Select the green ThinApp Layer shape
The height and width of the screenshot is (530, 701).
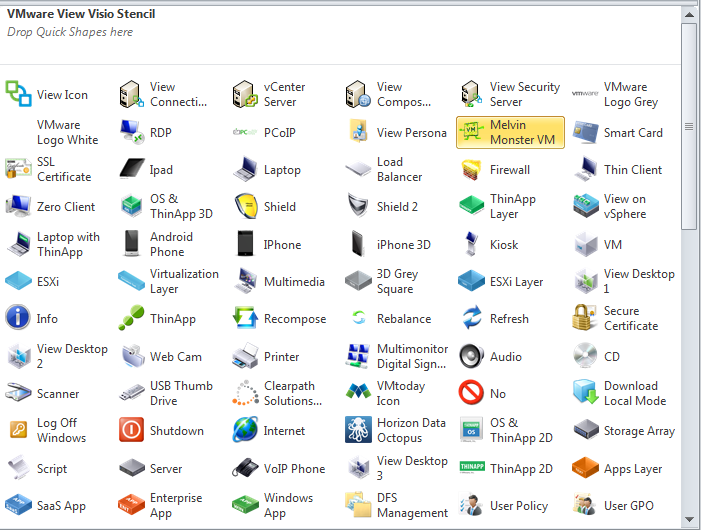tap(472, 206)
